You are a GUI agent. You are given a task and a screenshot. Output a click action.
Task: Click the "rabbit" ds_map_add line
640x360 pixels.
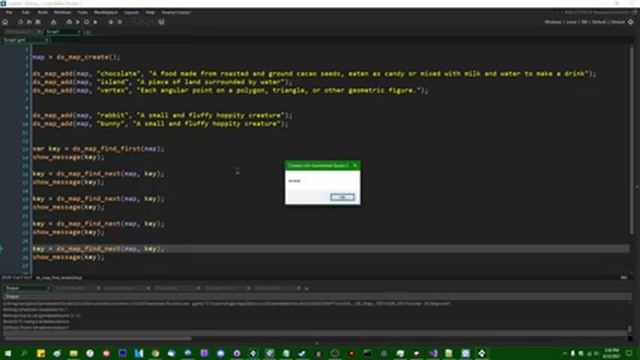162,116
